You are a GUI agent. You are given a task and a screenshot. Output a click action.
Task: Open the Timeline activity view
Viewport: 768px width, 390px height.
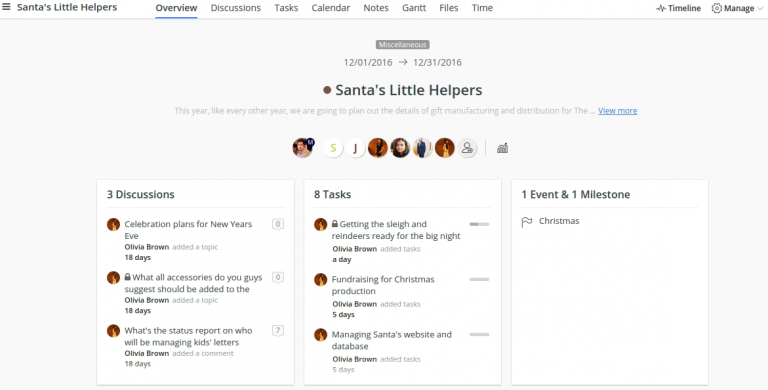678,8
